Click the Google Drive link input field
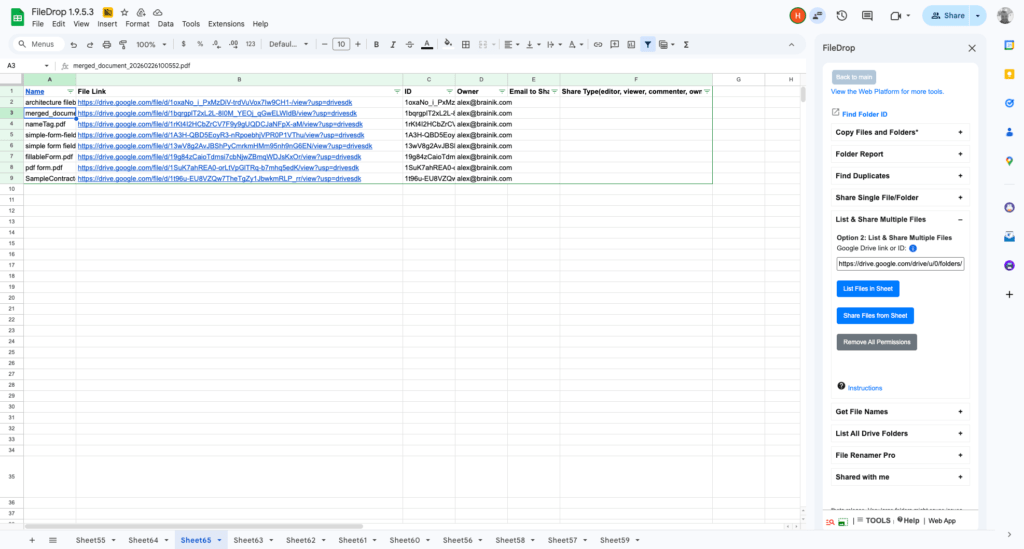Viewport: 1024px width, 549px height. (x=900, y=264)
